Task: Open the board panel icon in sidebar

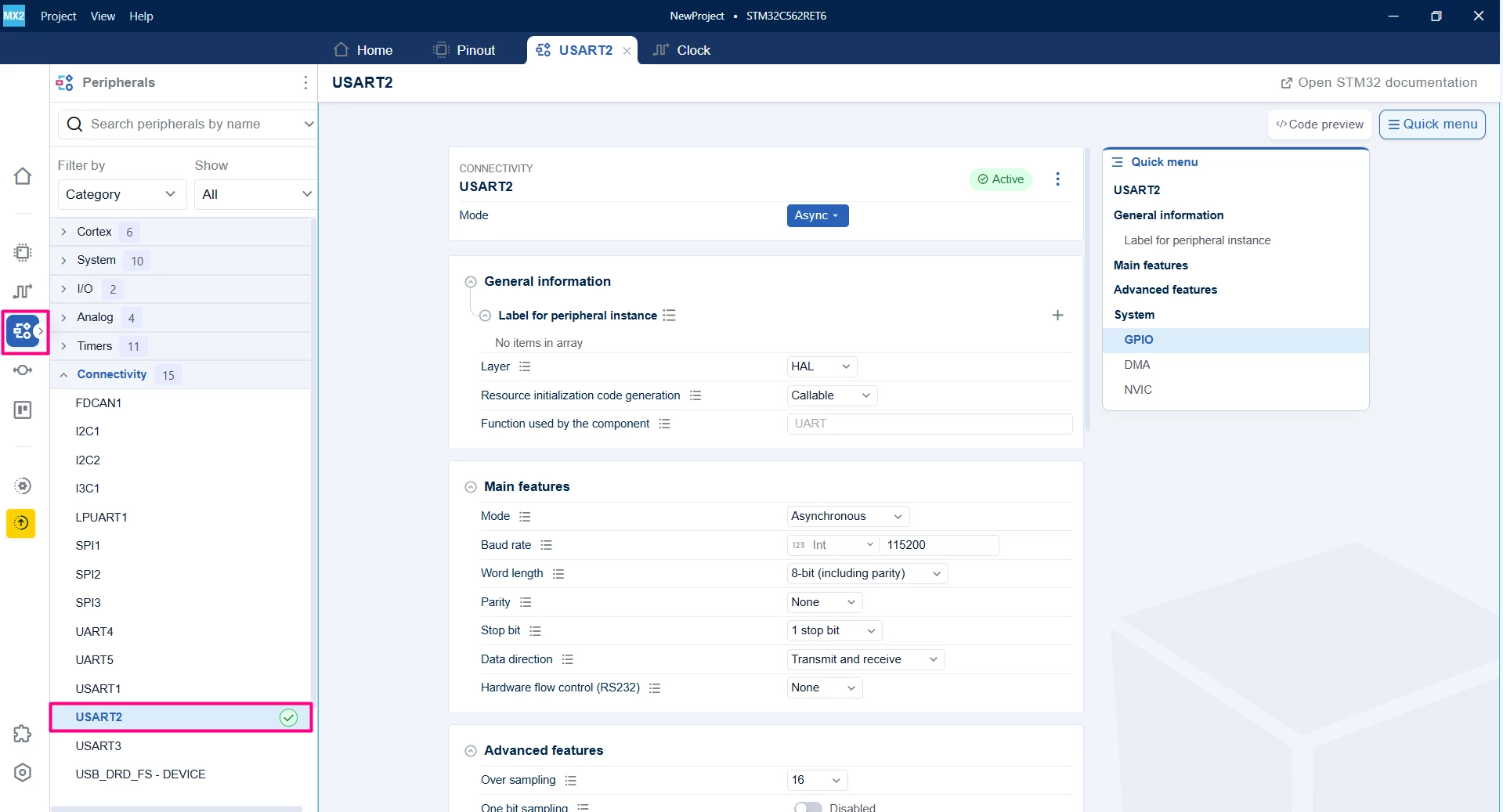Action: (x=23, y=410)
